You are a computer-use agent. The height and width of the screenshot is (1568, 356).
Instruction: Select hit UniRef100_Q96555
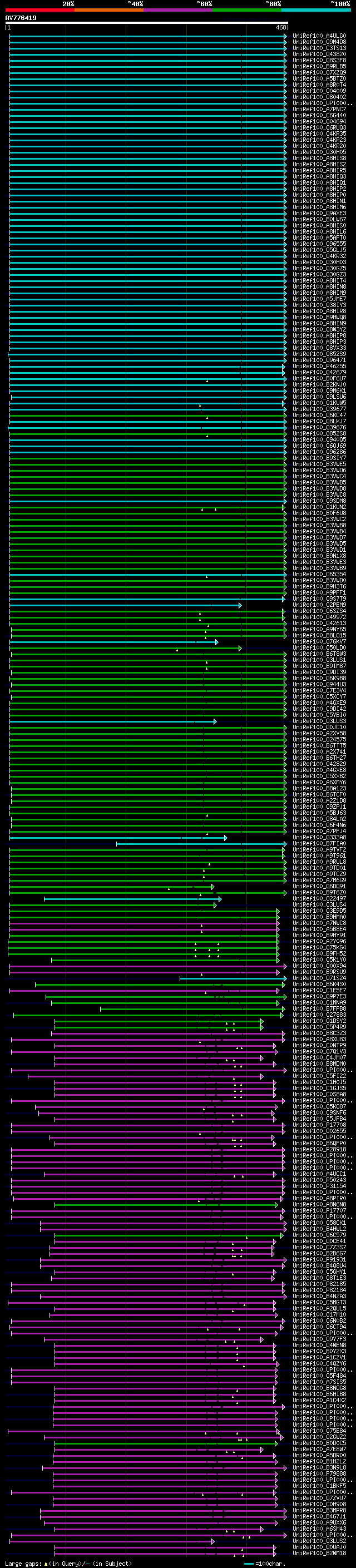(319, 244)
